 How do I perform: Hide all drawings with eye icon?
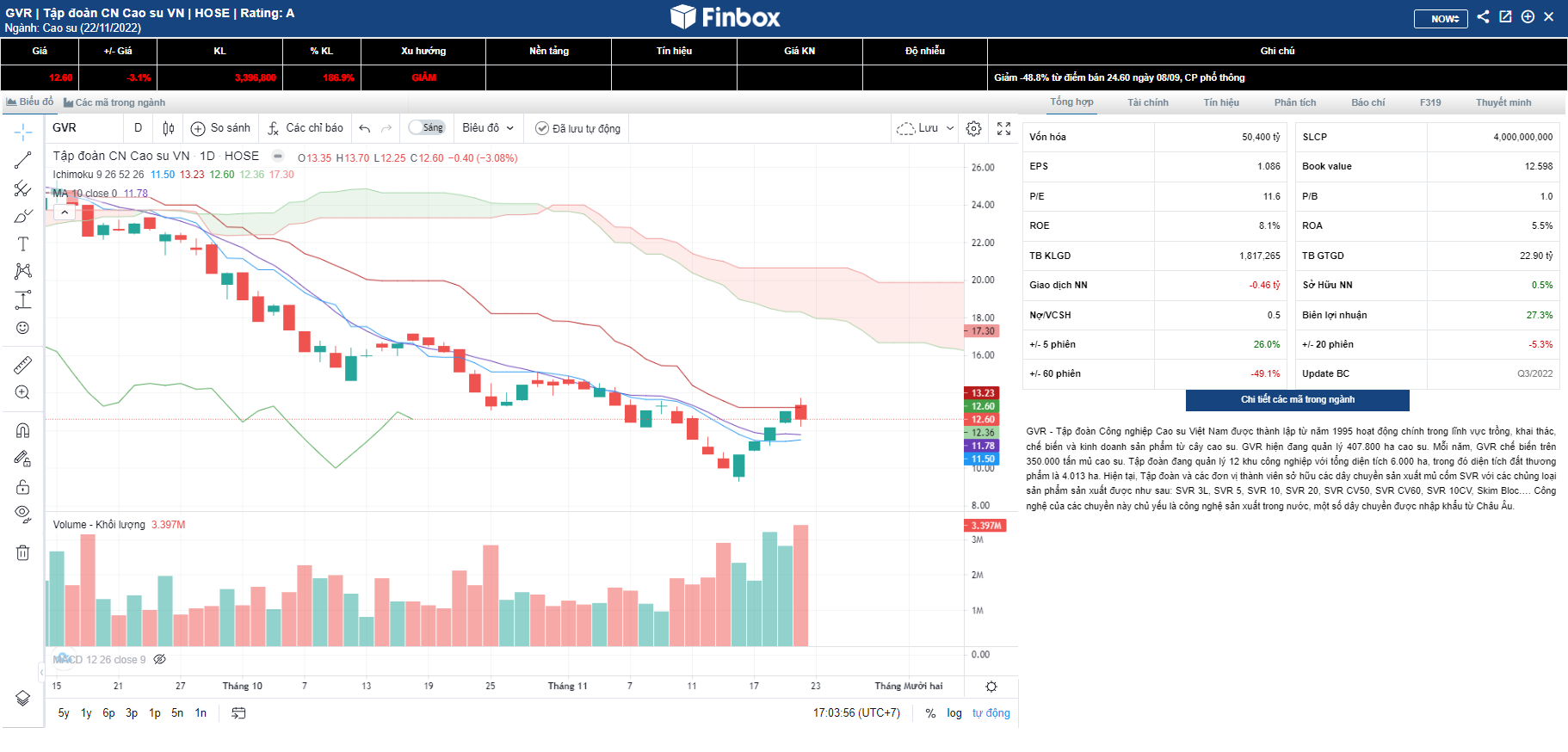point(23,515)
